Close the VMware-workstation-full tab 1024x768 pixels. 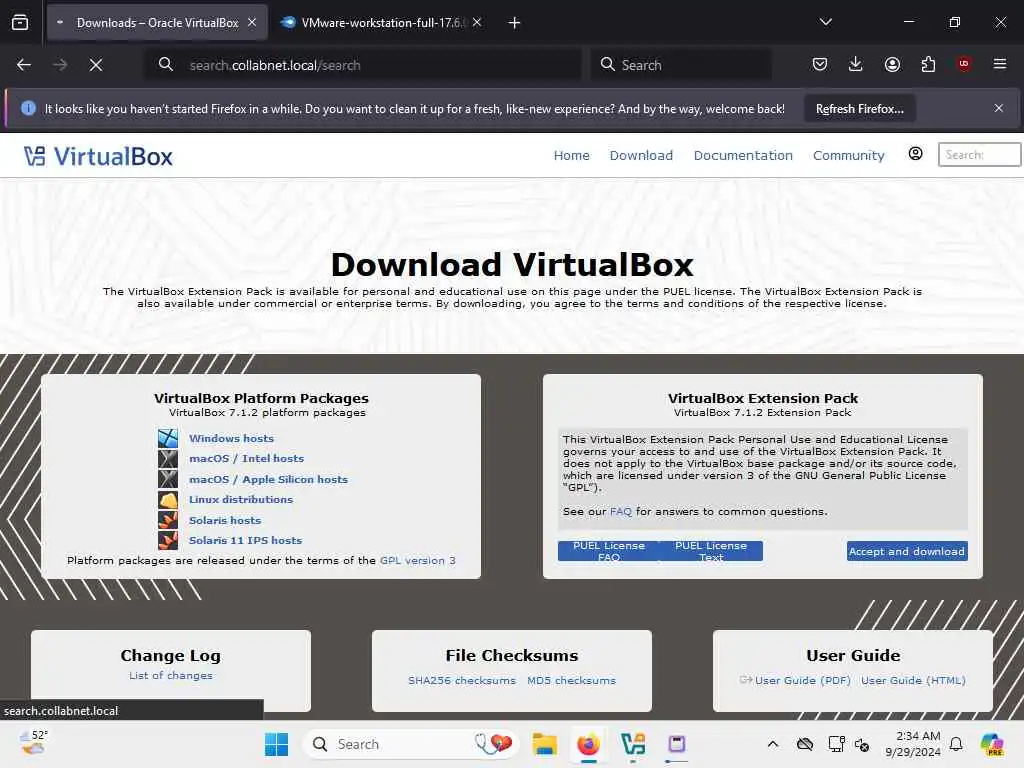click(x=477, y=23)
